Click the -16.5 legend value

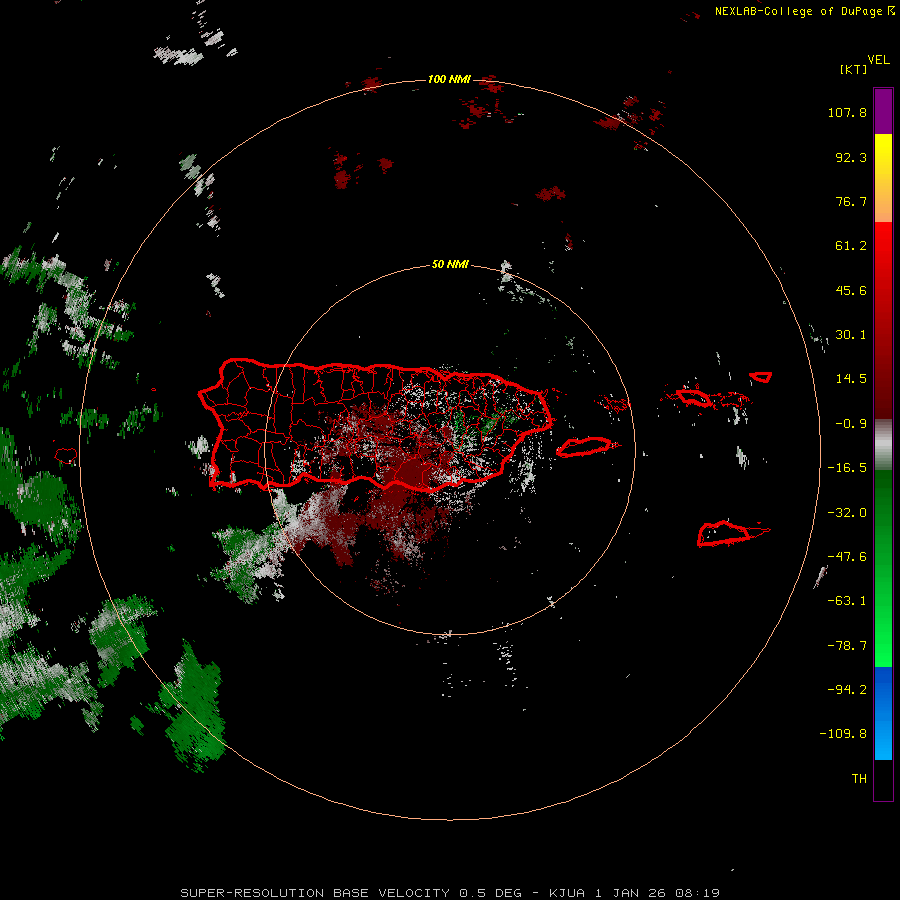click(847, 468)
